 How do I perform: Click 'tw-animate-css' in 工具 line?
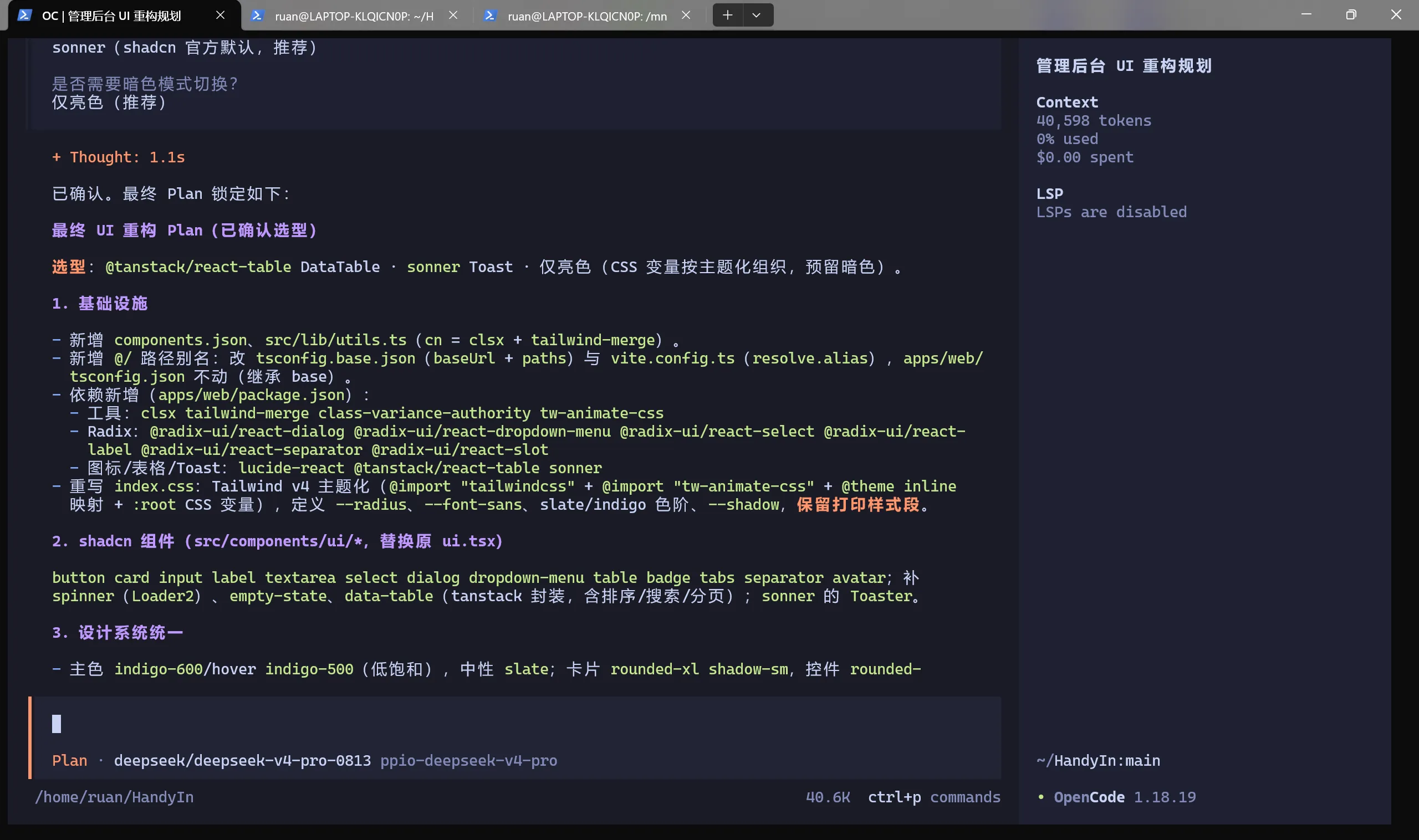(601, 413)
